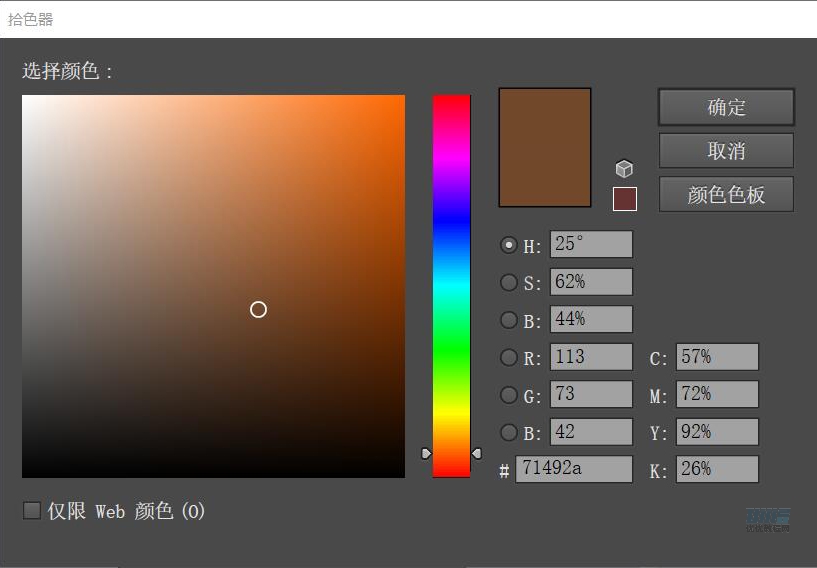Select the S saturation radio button
The image size is (817, 568).
(x=509, y=282)
